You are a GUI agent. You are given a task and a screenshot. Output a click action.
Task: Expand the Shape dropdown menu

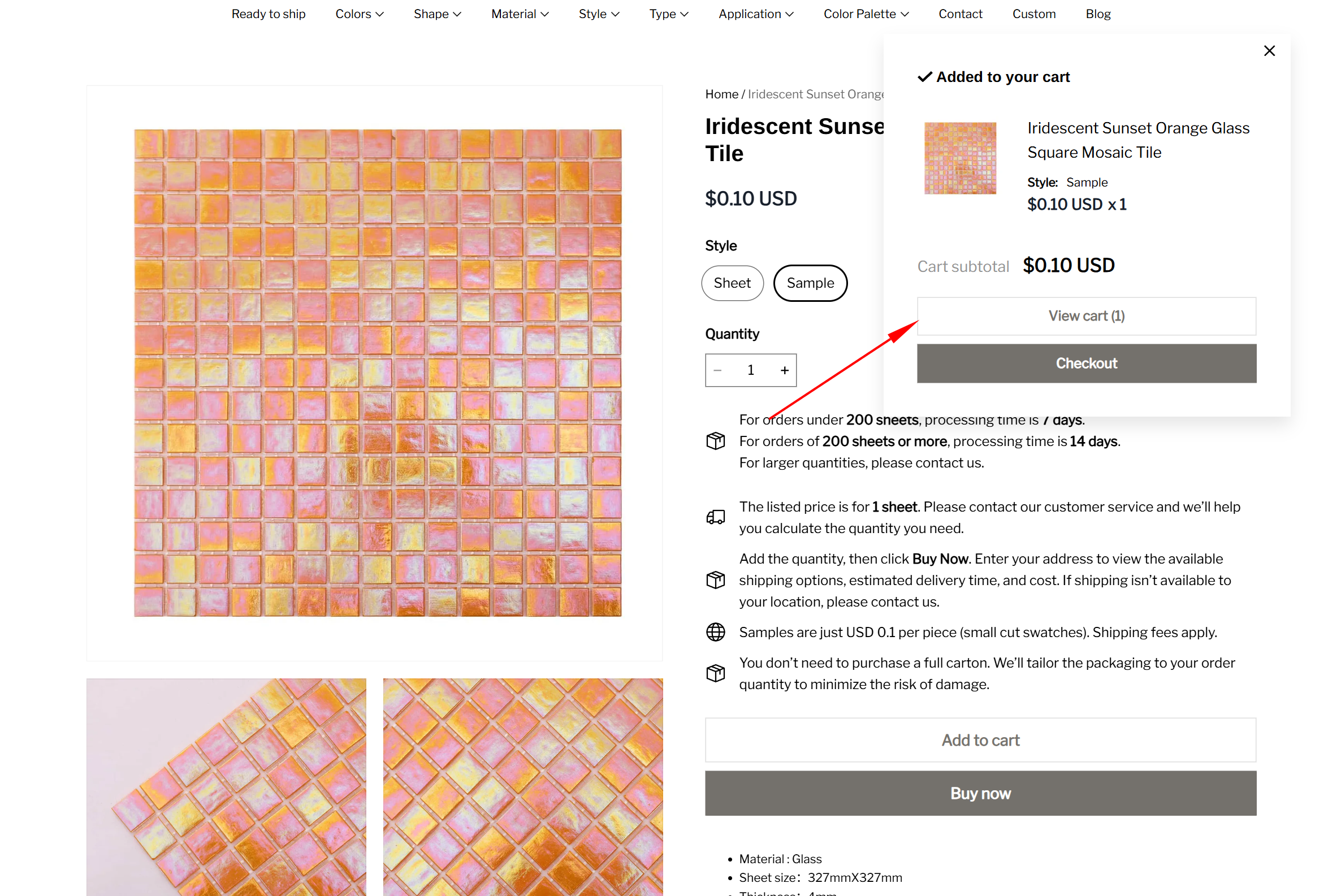(x=437, y=14)
